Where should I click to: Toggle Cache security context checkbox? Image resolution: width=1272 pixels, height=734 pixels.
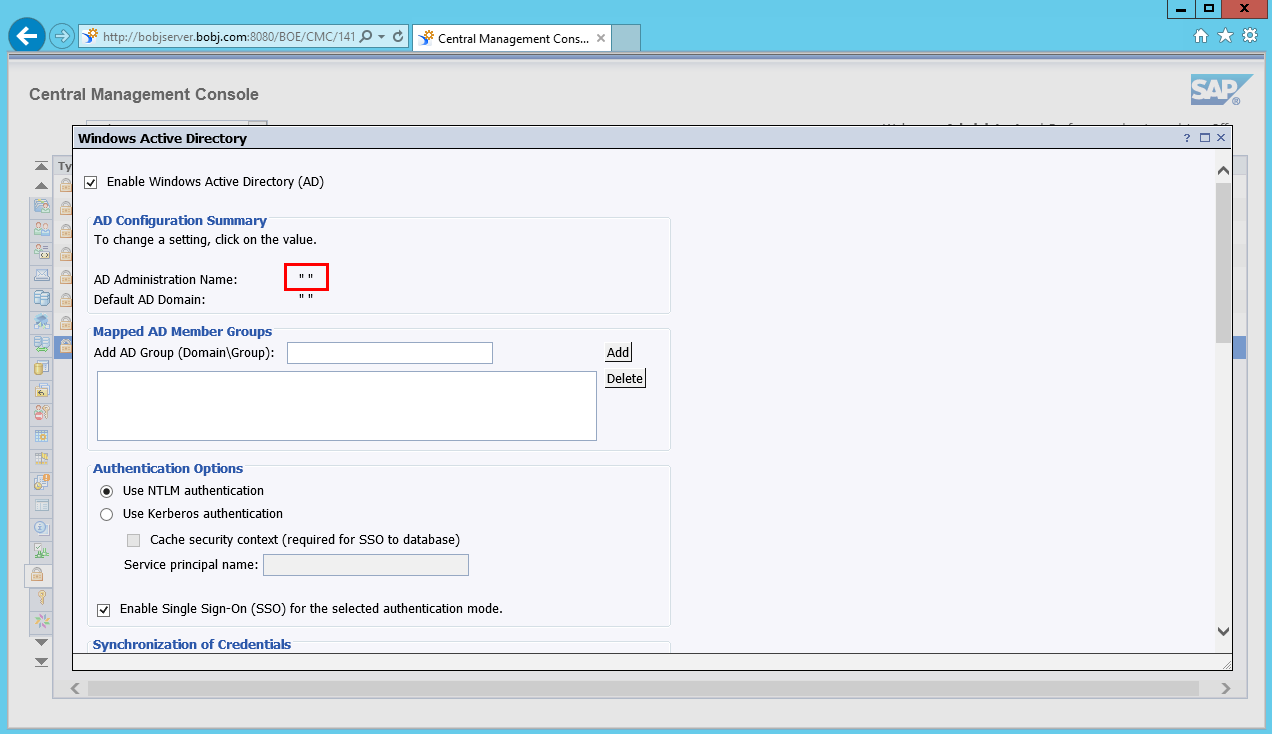point(133,540)
